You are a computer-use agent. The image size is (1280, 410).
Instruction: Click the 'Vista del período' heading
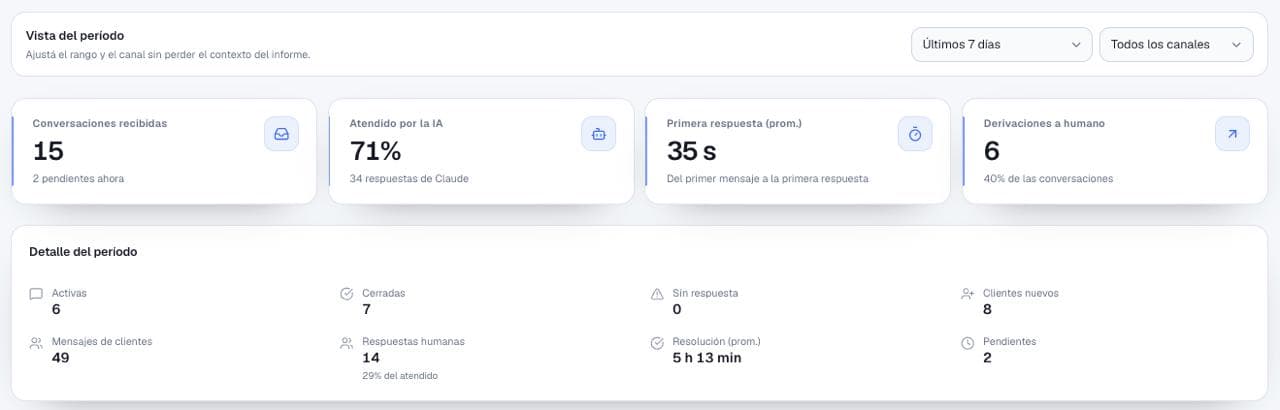coord(75,36)
